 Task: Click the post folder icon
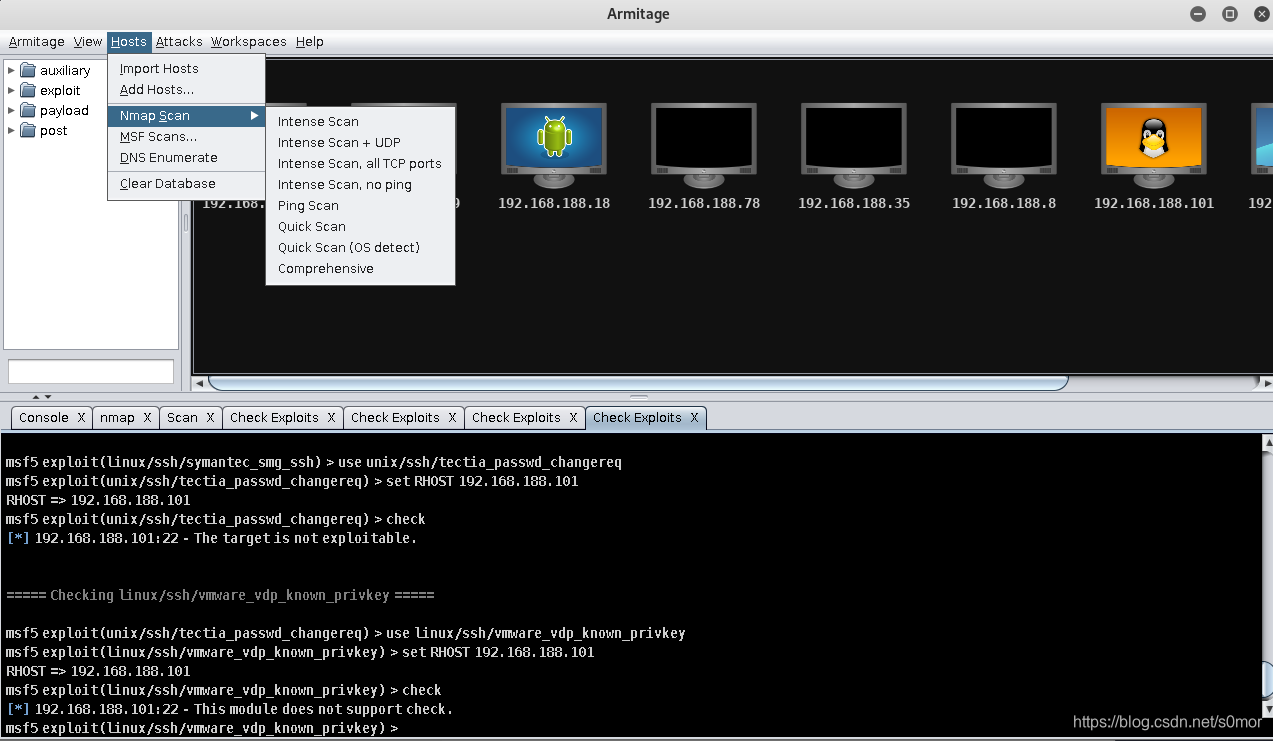point(28,130)
